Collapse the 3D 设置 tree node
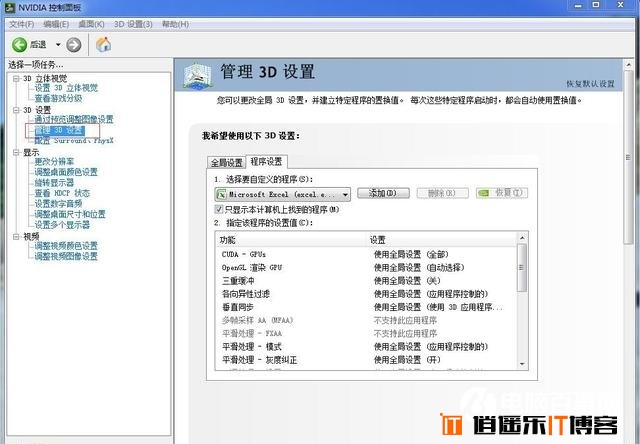The width and height of the screenshot is (640, 444). coord(15,110)
